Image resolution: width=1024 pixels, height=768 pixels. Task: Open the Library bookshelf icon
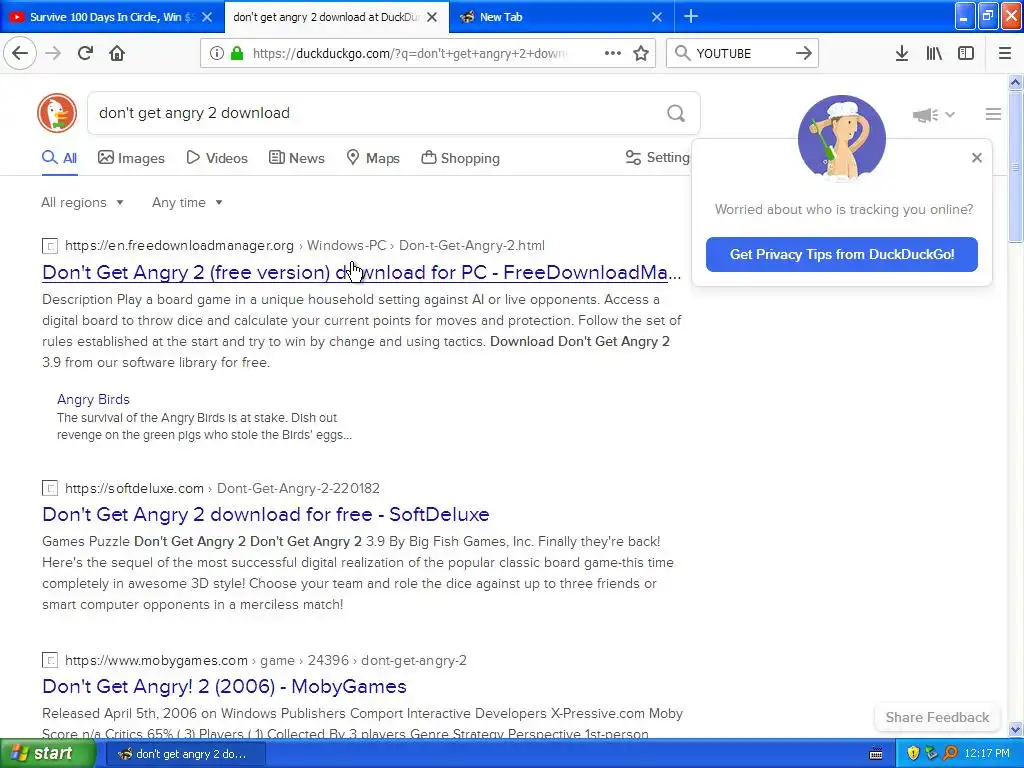934,53
